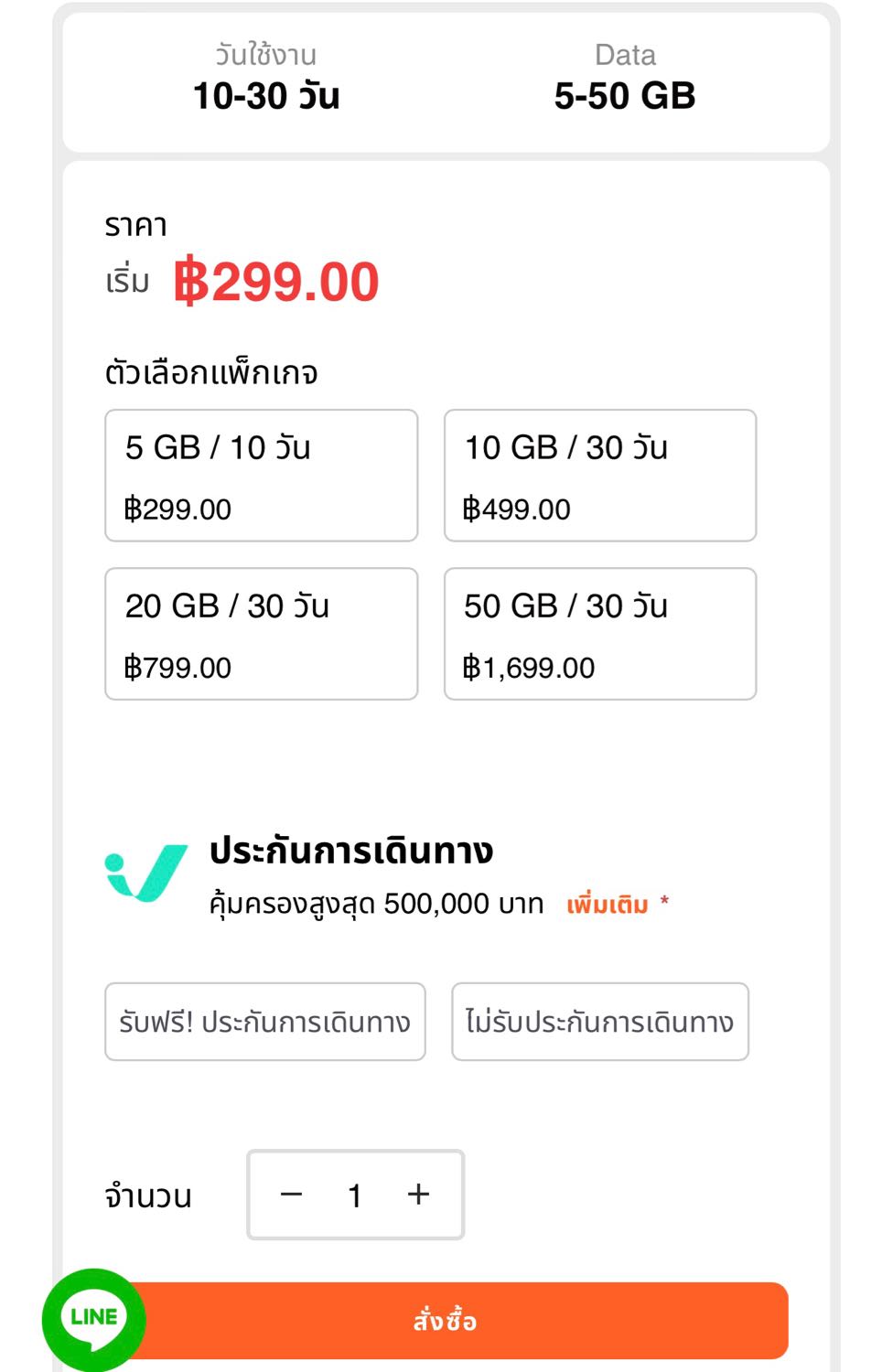Click the ฿1,699.00 price in 50 GB package
This screenshot has height=1372, width=893.
(x=529, y=668)
